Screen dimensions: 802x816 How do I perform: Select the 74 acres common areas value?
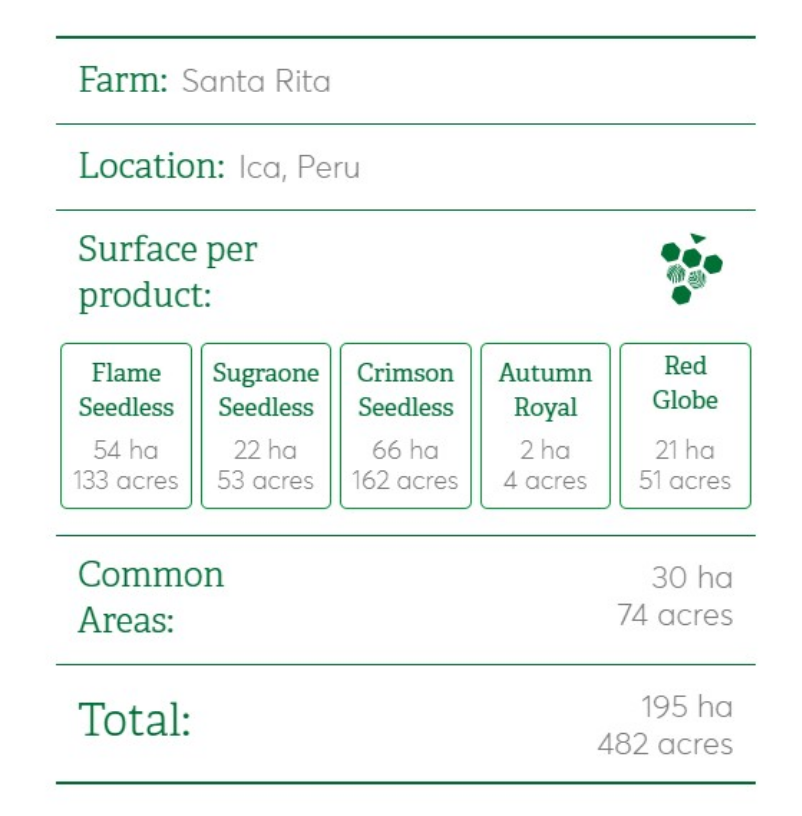pyautogui.click(x=675, y=615)
